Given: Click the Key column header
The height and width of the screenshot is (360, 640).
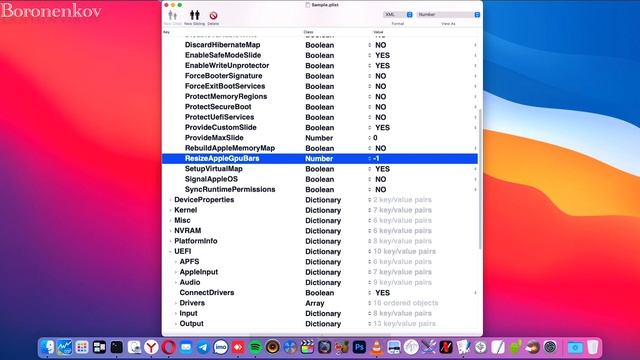Looking at the screenshot, I should (x=166, y=32).
